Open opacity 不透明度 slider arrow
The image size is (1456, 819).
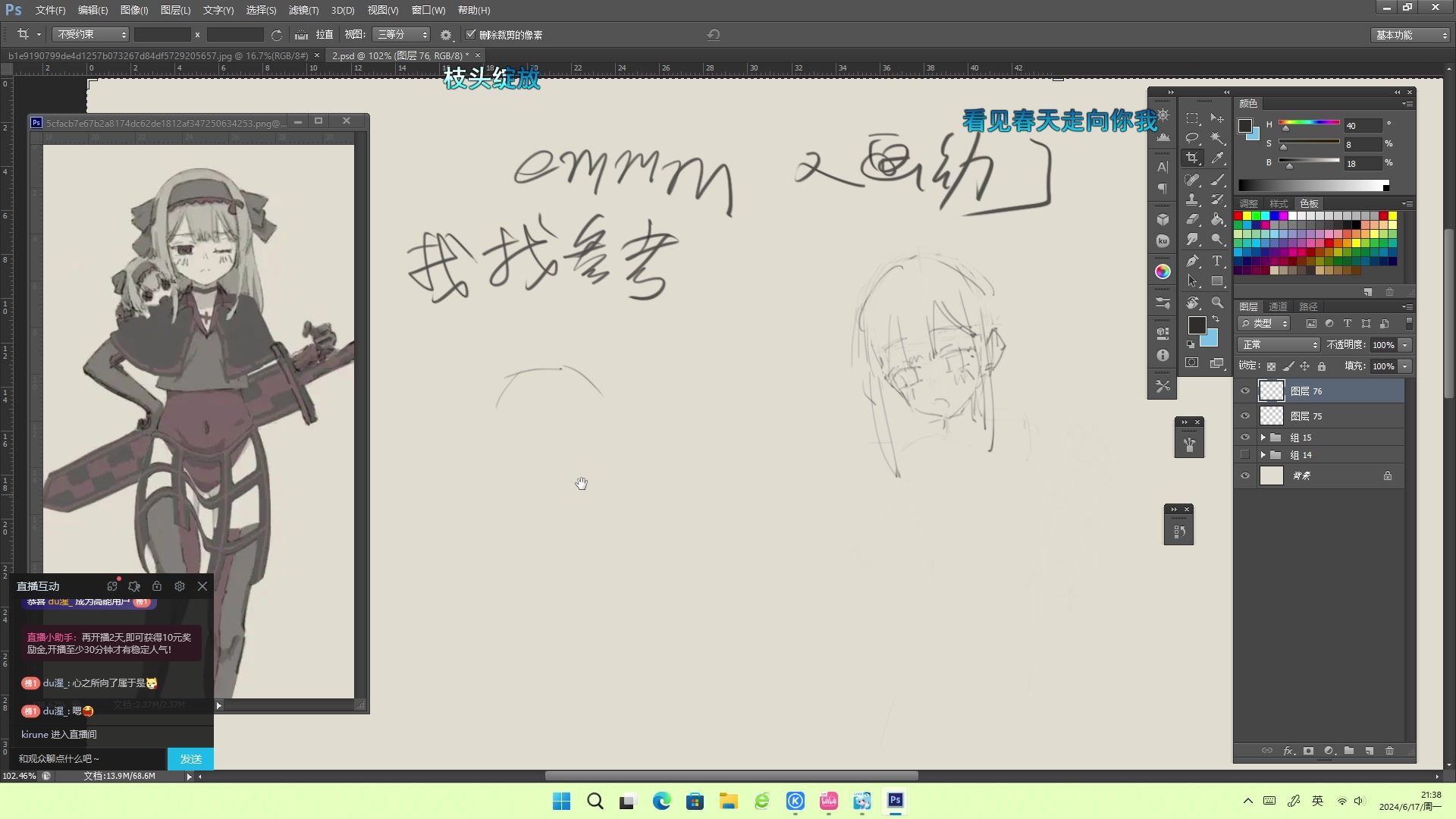pos(1405,345)
